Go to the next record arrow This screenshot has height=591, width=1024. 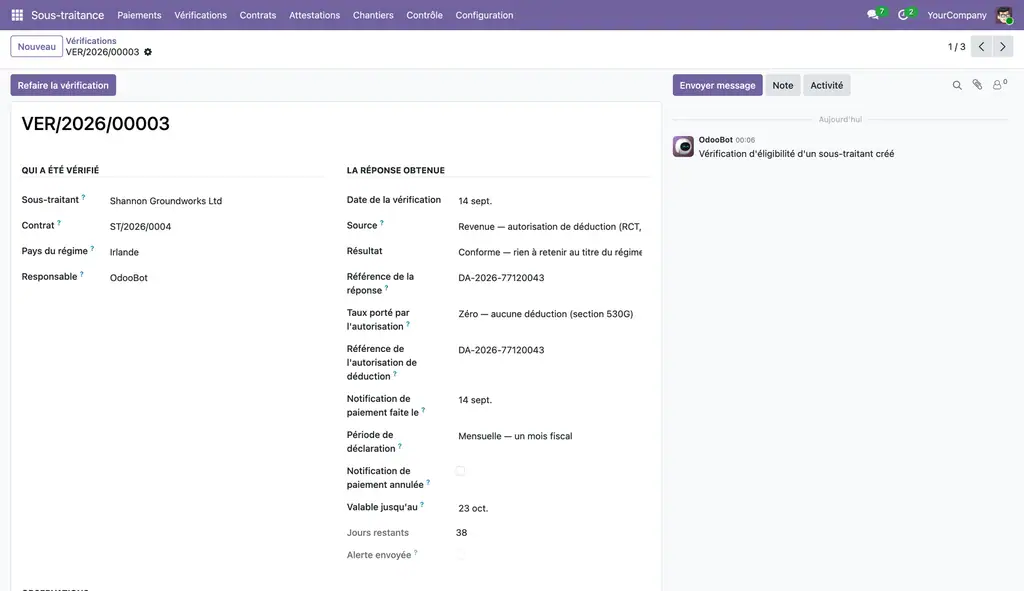point(1002,46)
